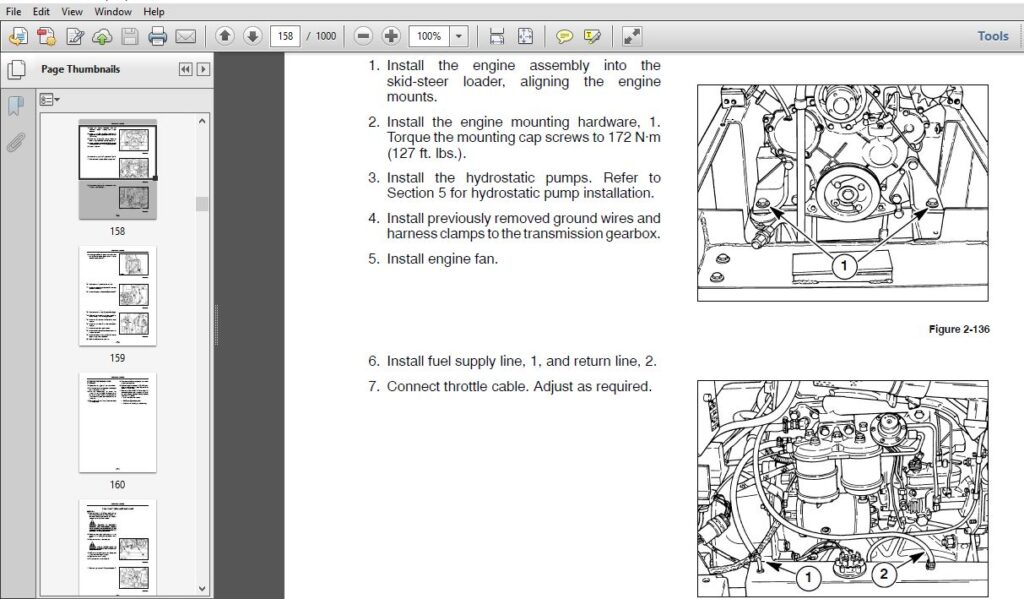Select the partially visible page 161 thumbnail
The height and width of the screenshot is (599, 1024).
118,547
